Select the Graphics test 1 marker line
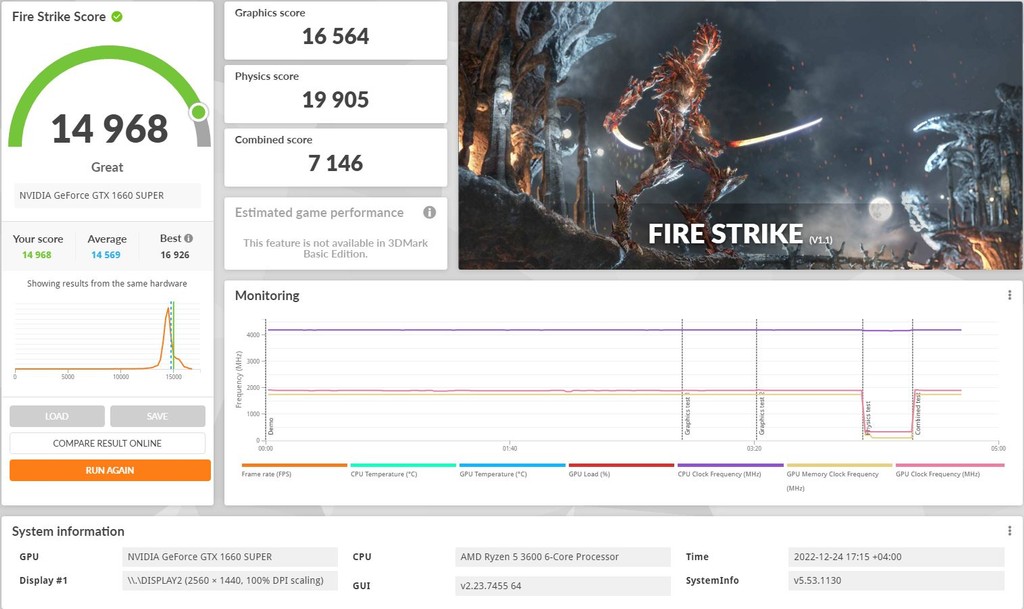This screenshot has height=609, width=1024. point(683,412)
